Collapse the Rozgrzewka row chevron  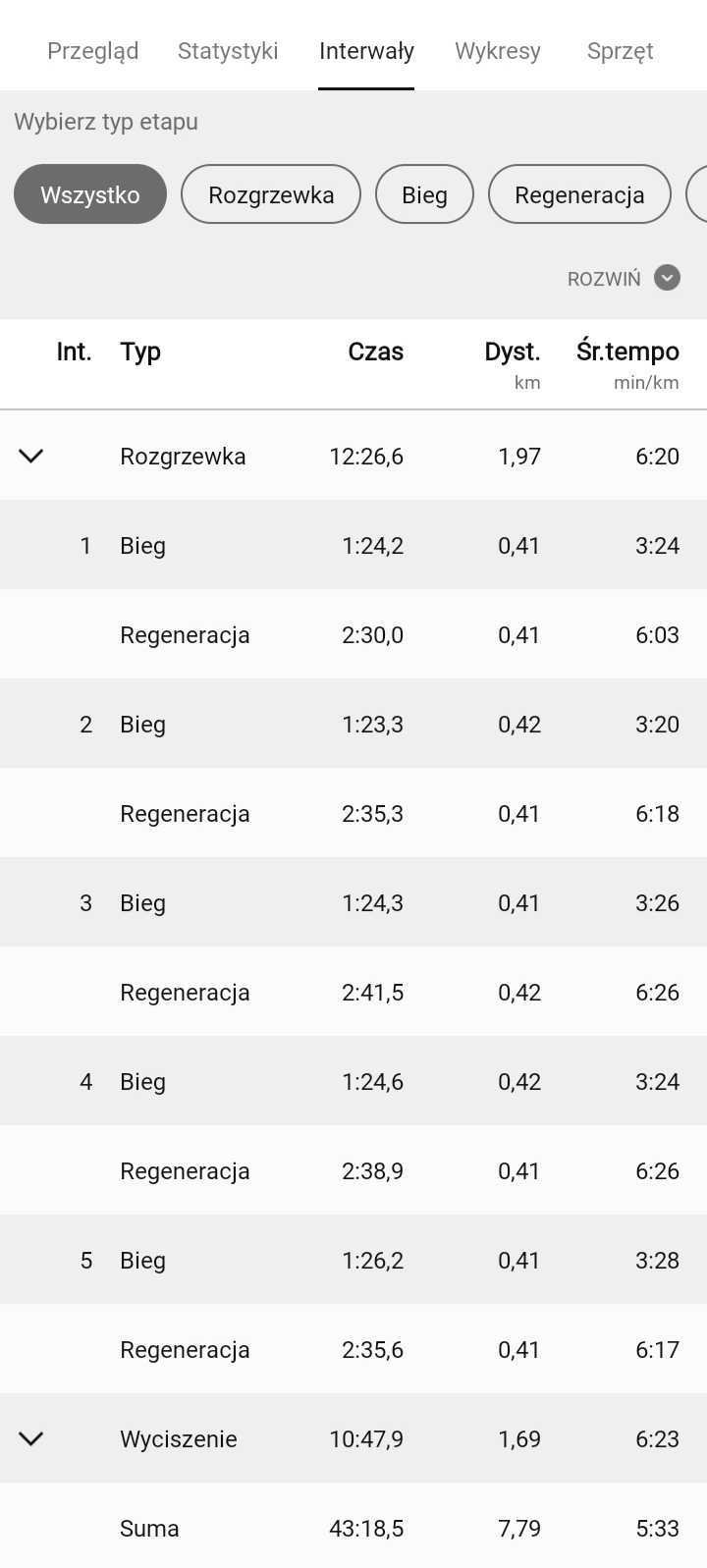click(31, 456)
